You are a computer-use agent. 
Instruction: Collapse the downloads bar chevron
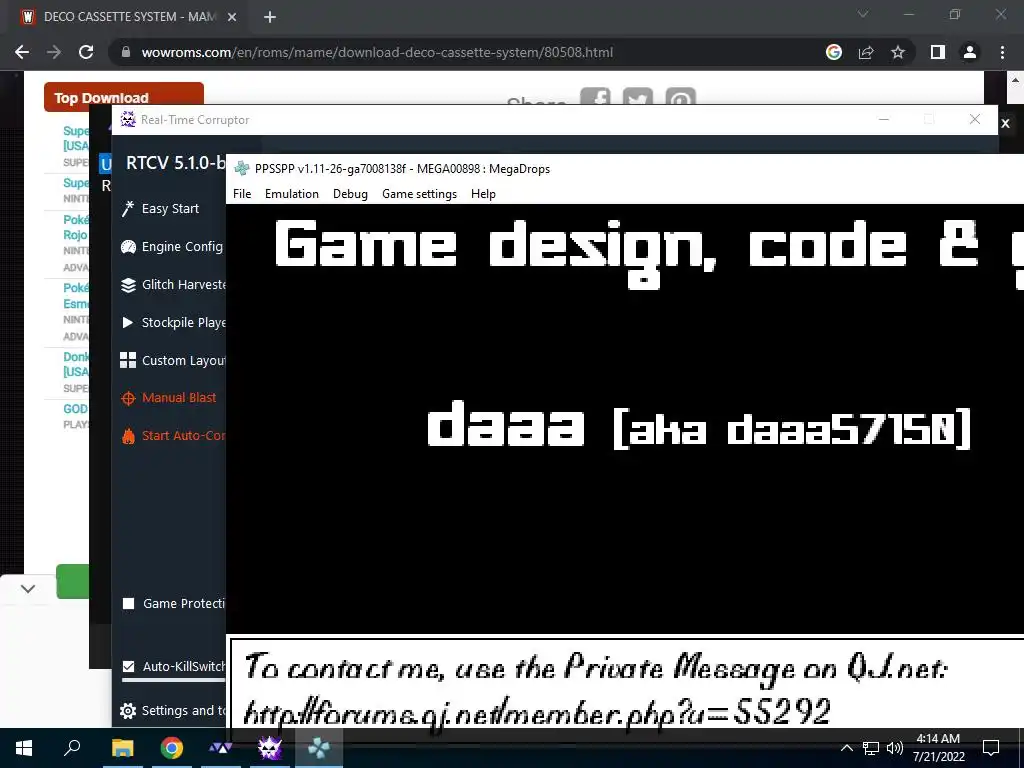(x=27, y=588)
